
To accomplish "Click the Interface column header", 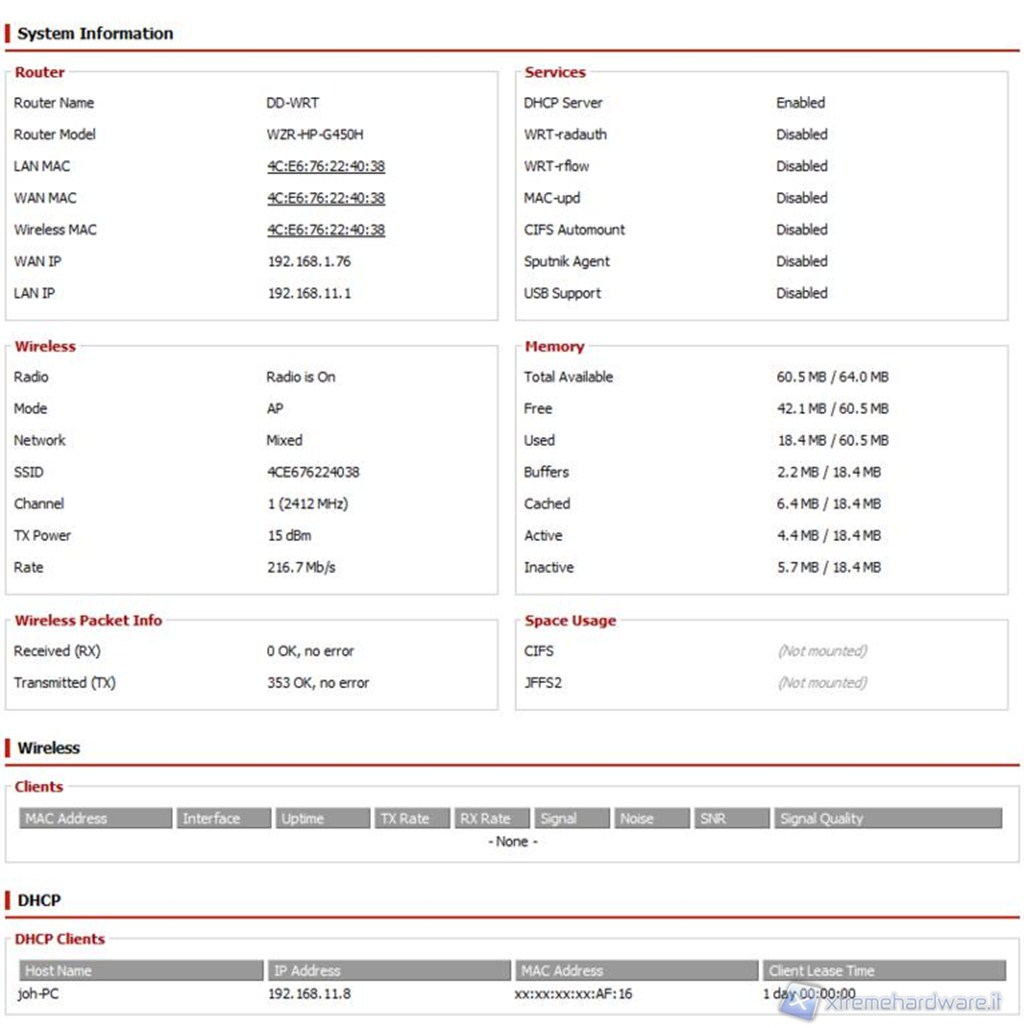I will point(224,818).
